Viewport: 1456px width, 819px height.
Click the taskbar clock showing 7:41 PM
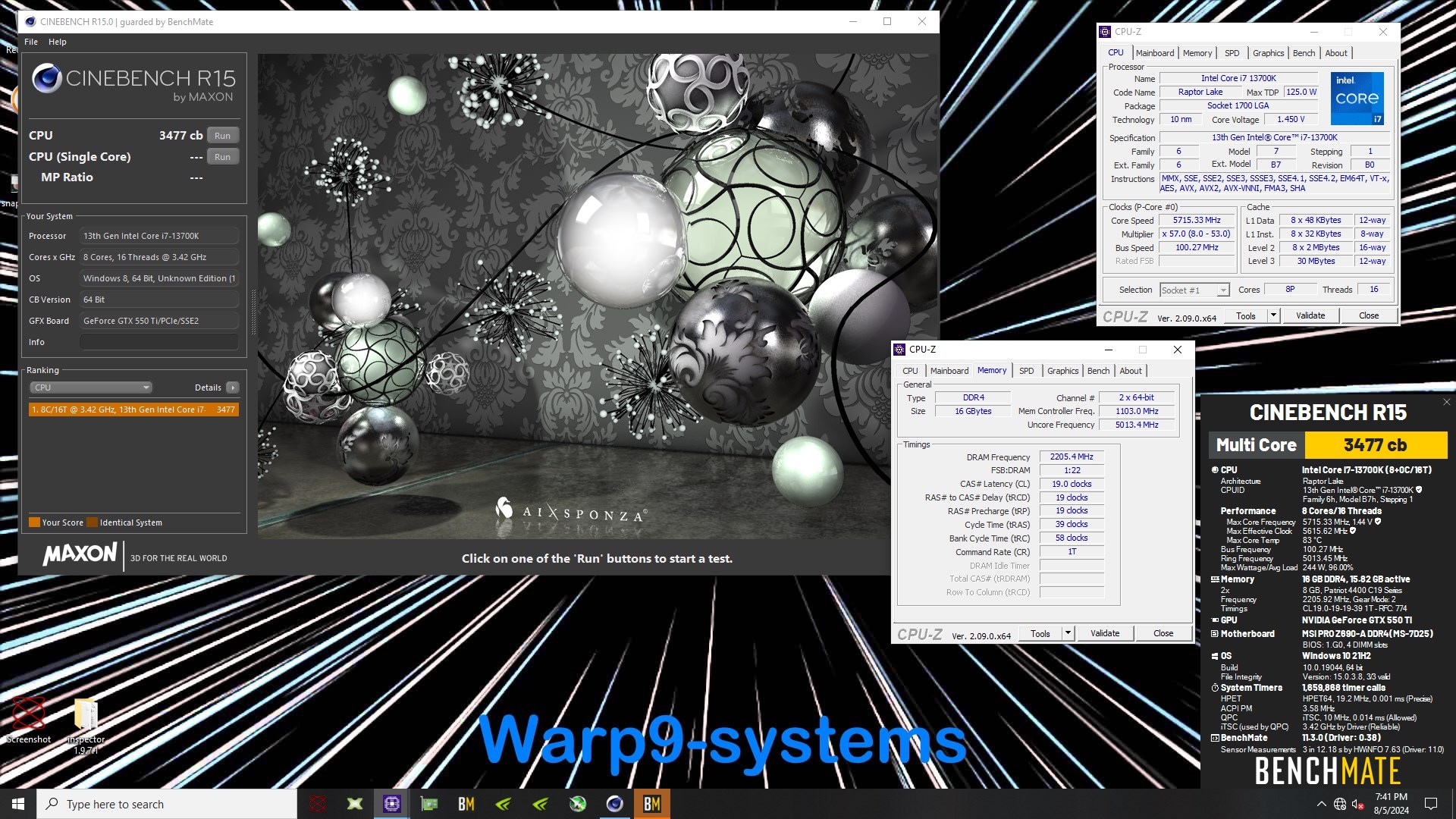click(1392, 804)
